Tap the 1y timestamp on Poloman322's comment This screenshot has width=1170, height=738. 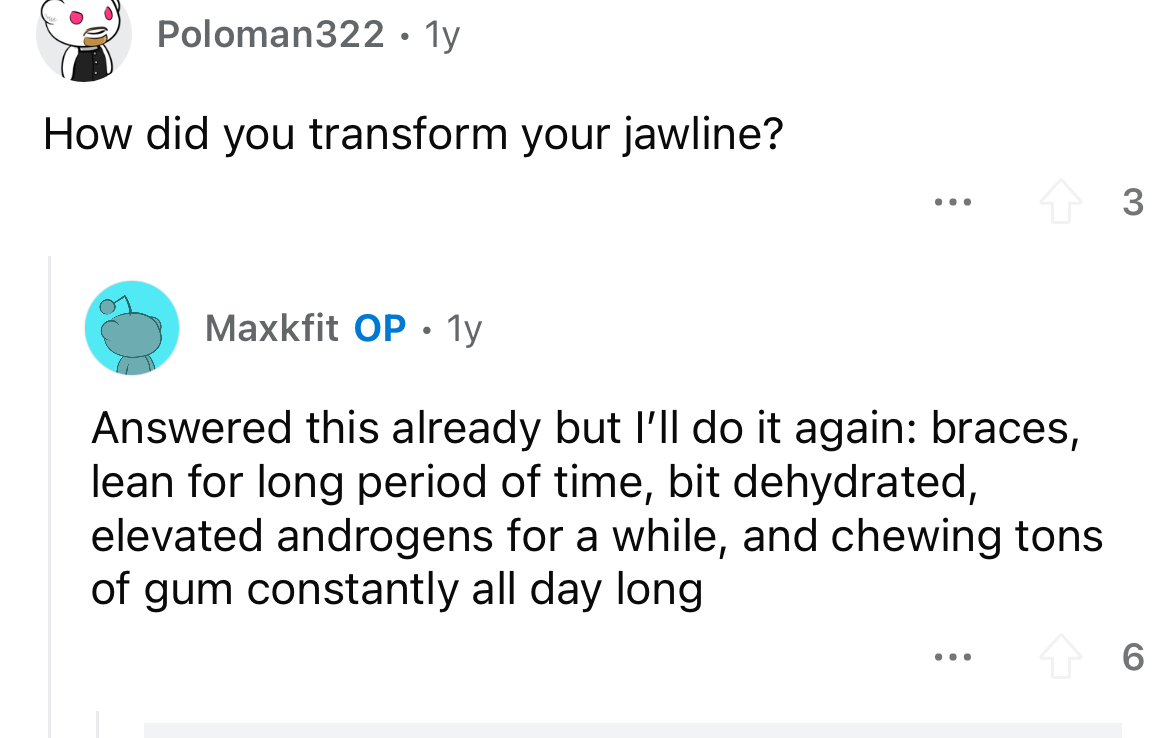click(442, 35)
